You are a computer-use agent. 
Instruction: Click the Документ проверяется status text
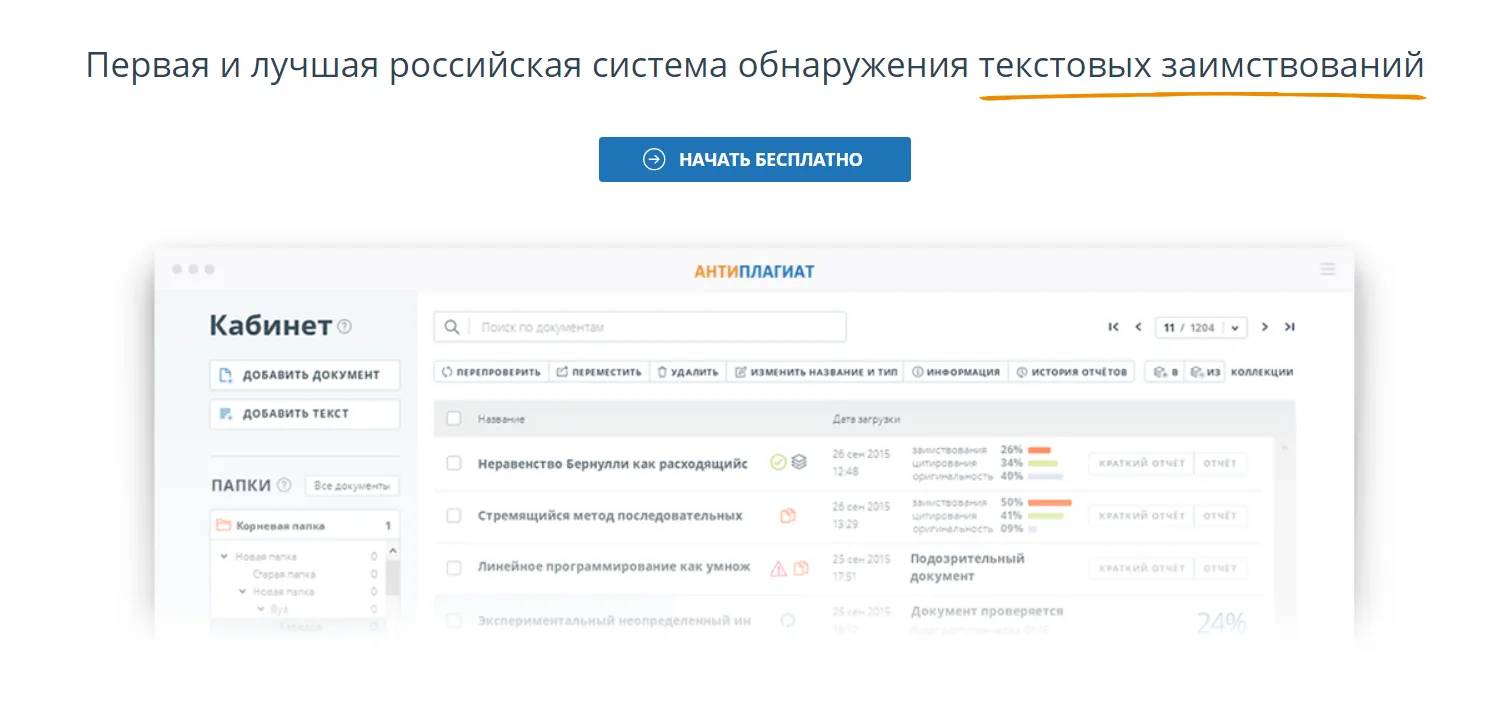pos(987,611)
